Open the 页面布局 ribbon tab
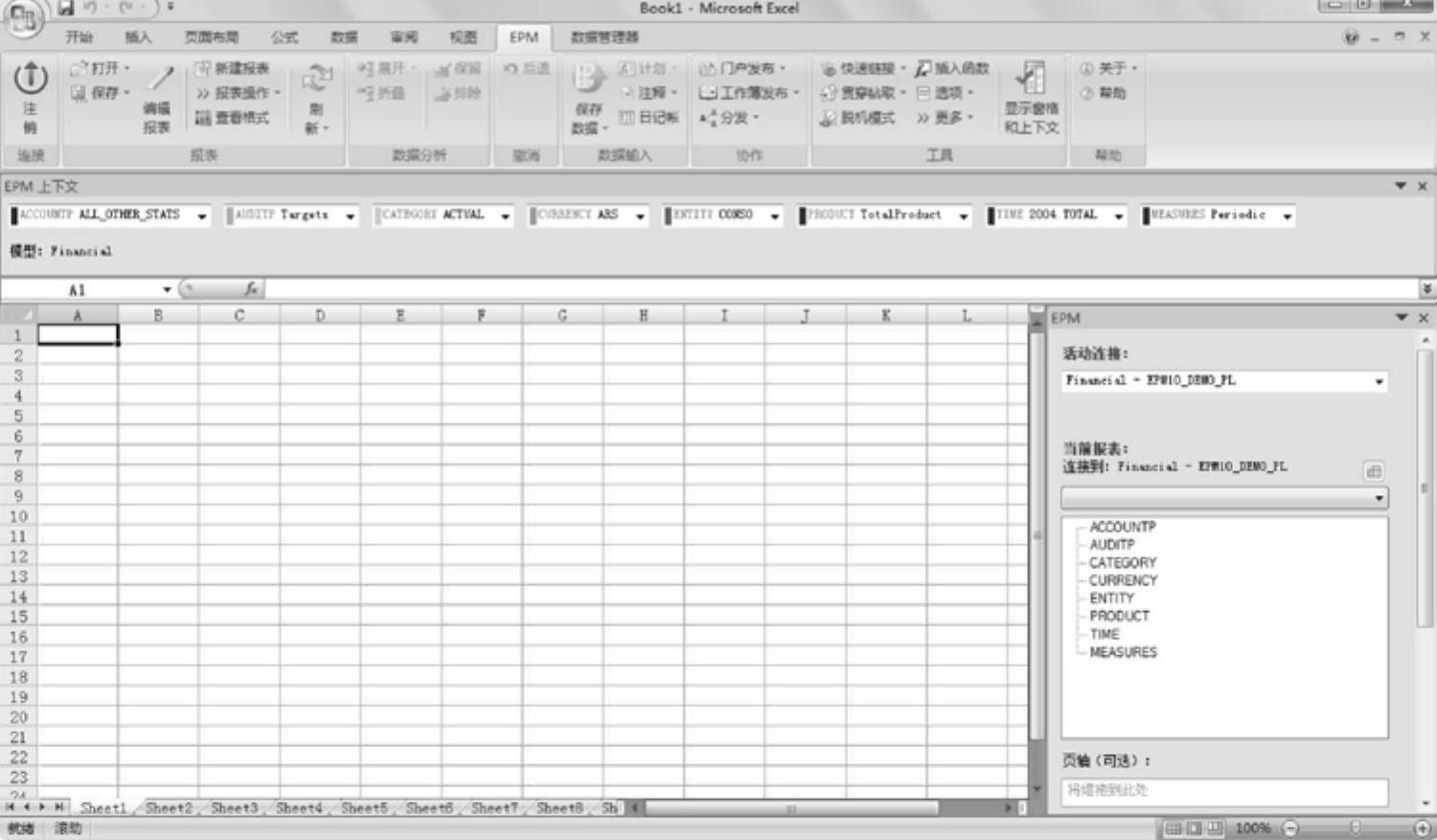Viewport: 1437px width, 840px height. [x=212, y=37]
